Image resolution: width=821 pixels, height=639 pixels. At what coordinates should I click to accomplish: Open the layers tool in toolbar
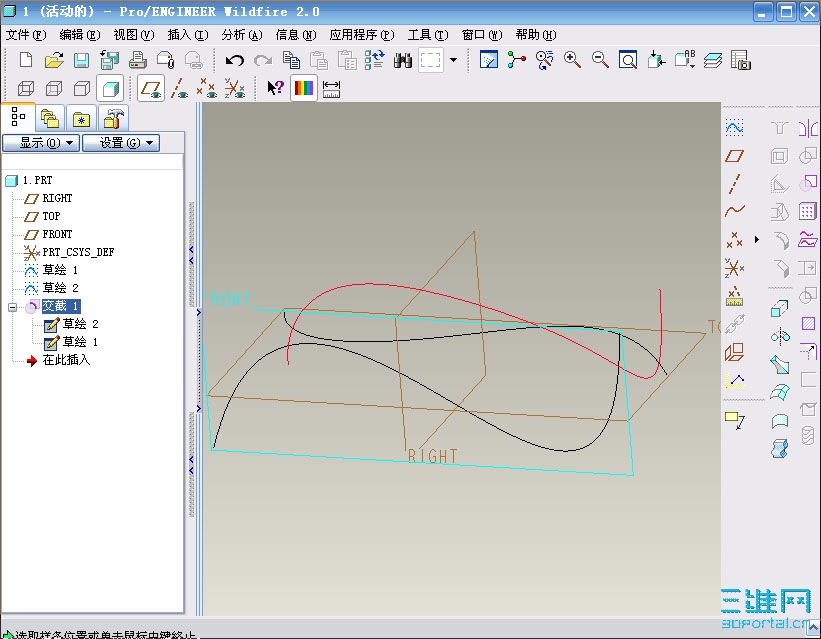[713, 60]
